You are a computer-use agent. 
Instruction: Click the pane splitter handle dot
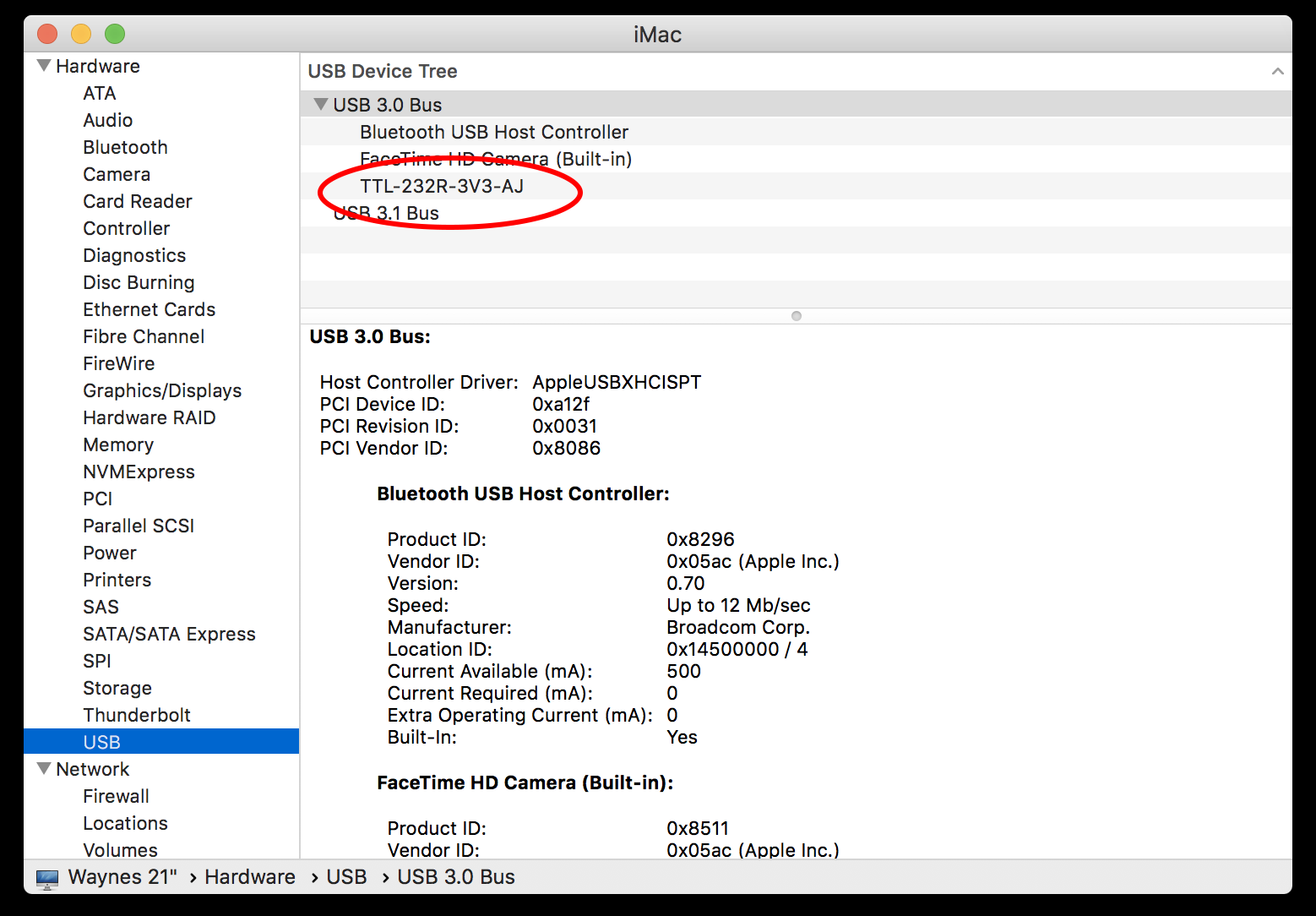[x=797, y=316]
